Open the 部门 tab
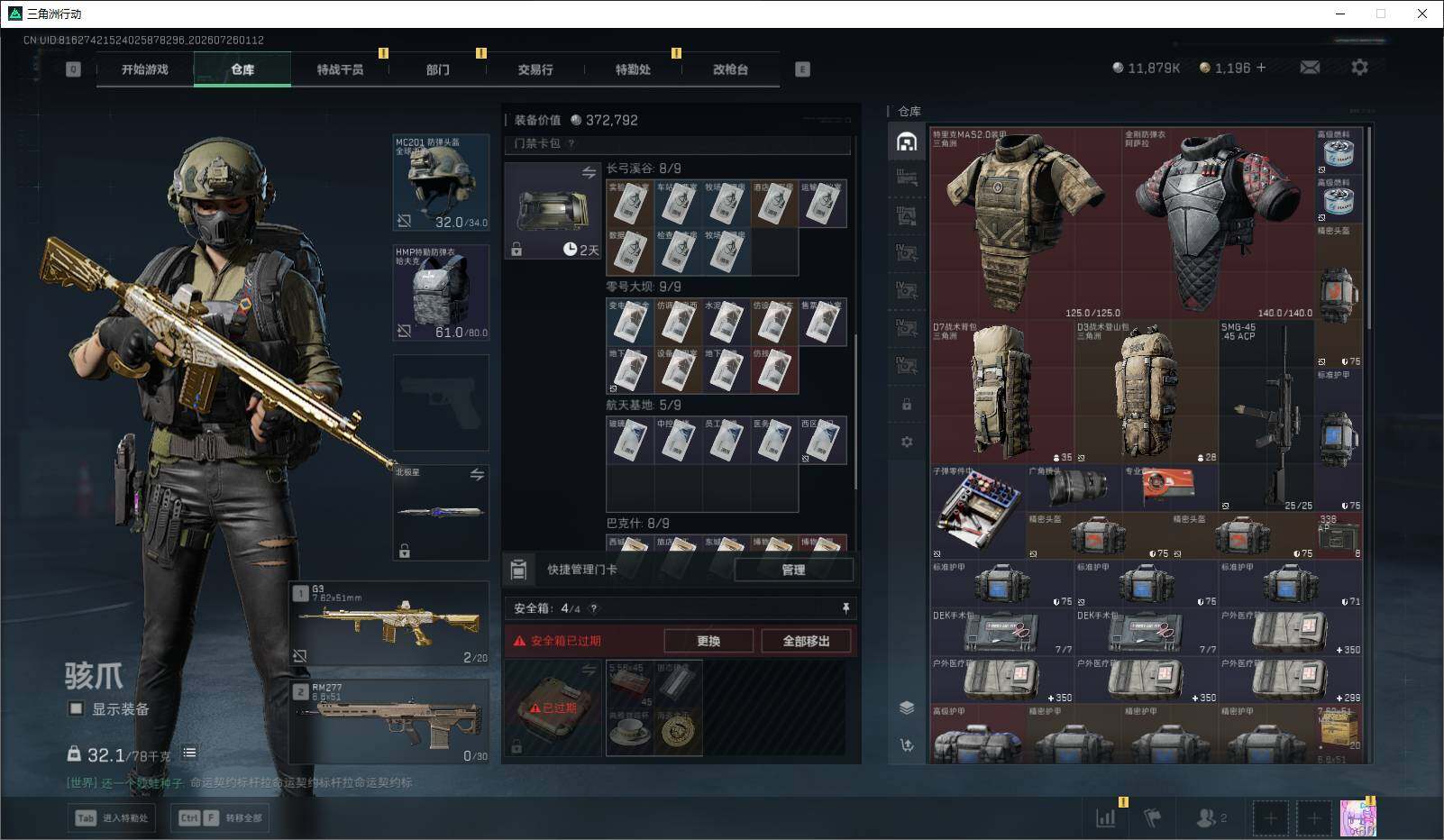Image resolution: width=1444 pixels, height=840 pixels. (x=438, y=69)
